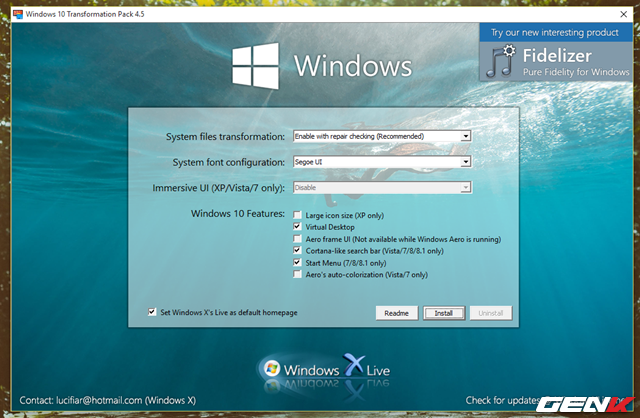Viewport: 640px width, 418px height.
Task: Open the Windows X Live logo link
Action: pos(324,369)
